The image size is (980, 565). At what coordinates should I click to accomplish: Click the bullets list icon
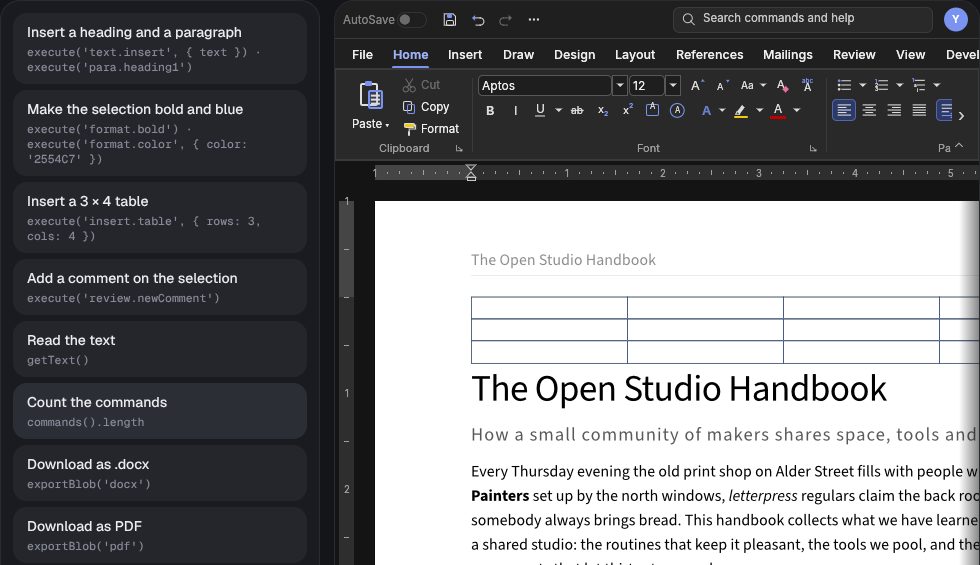[844, 85]
